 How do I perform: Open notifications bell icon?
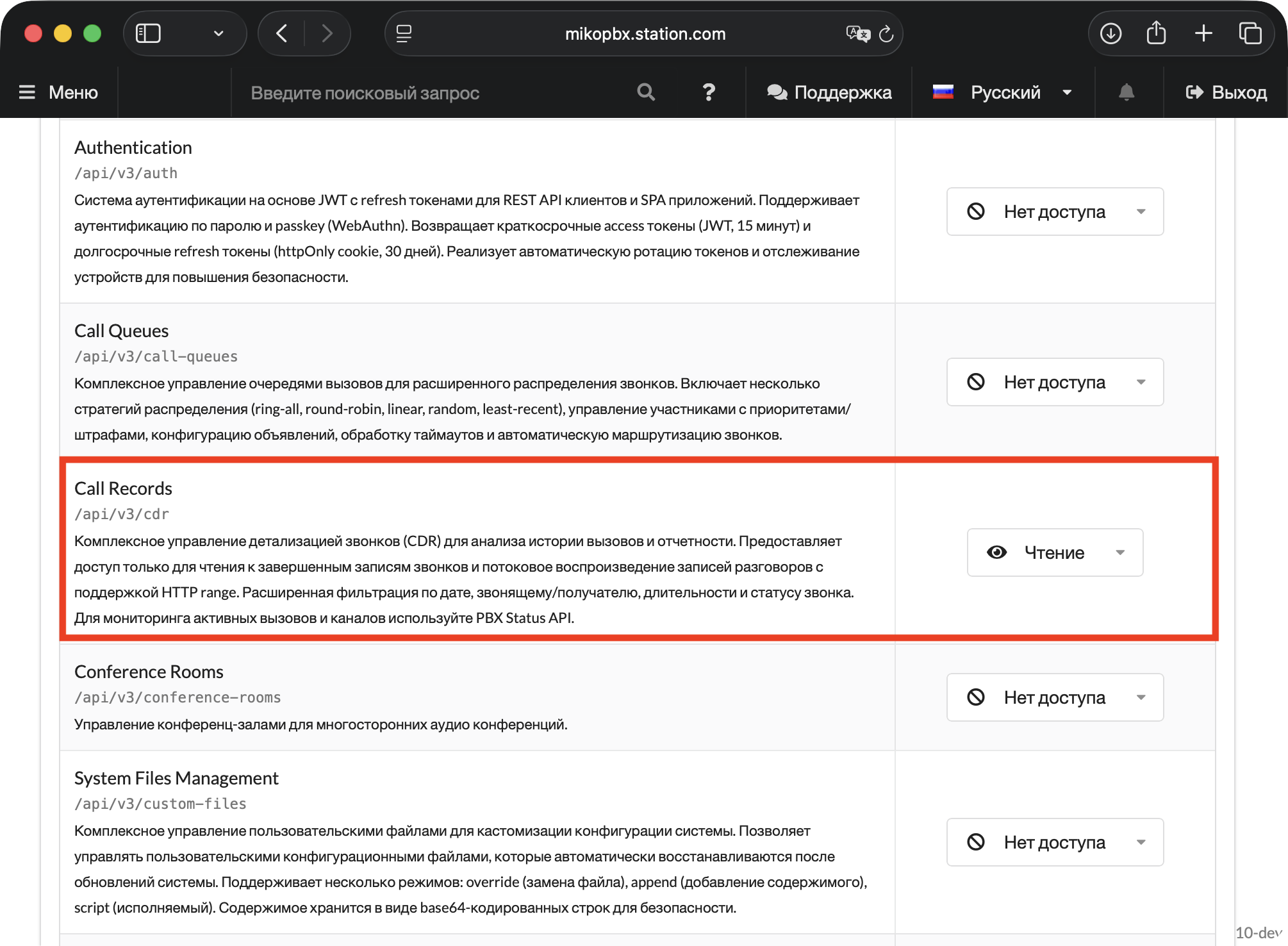point(1127,92)
